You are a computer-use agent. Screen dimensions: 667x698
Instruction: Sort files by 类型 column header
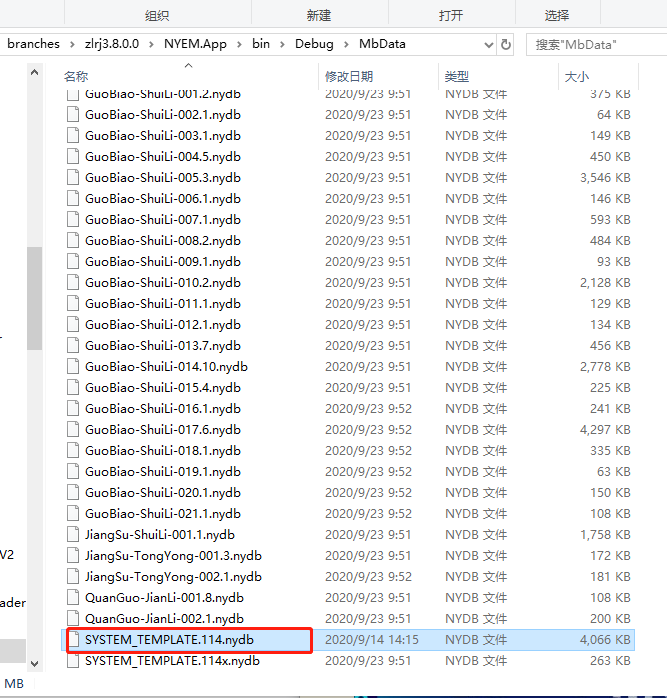(x=457, y=76)
